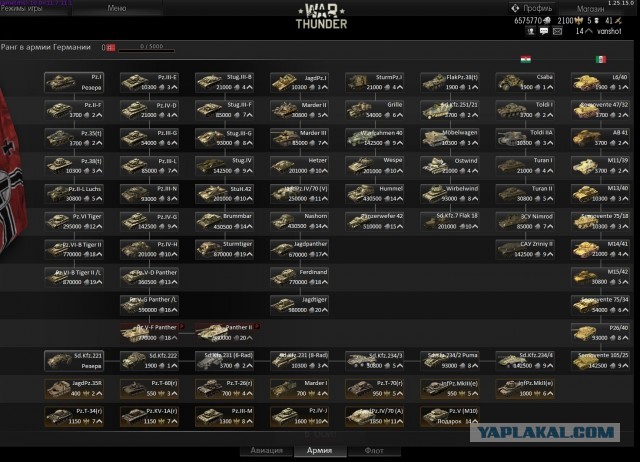Choose the Pz.II-F tank card
Viewport: 640px width, 462px height.
[x=74, y=110]
